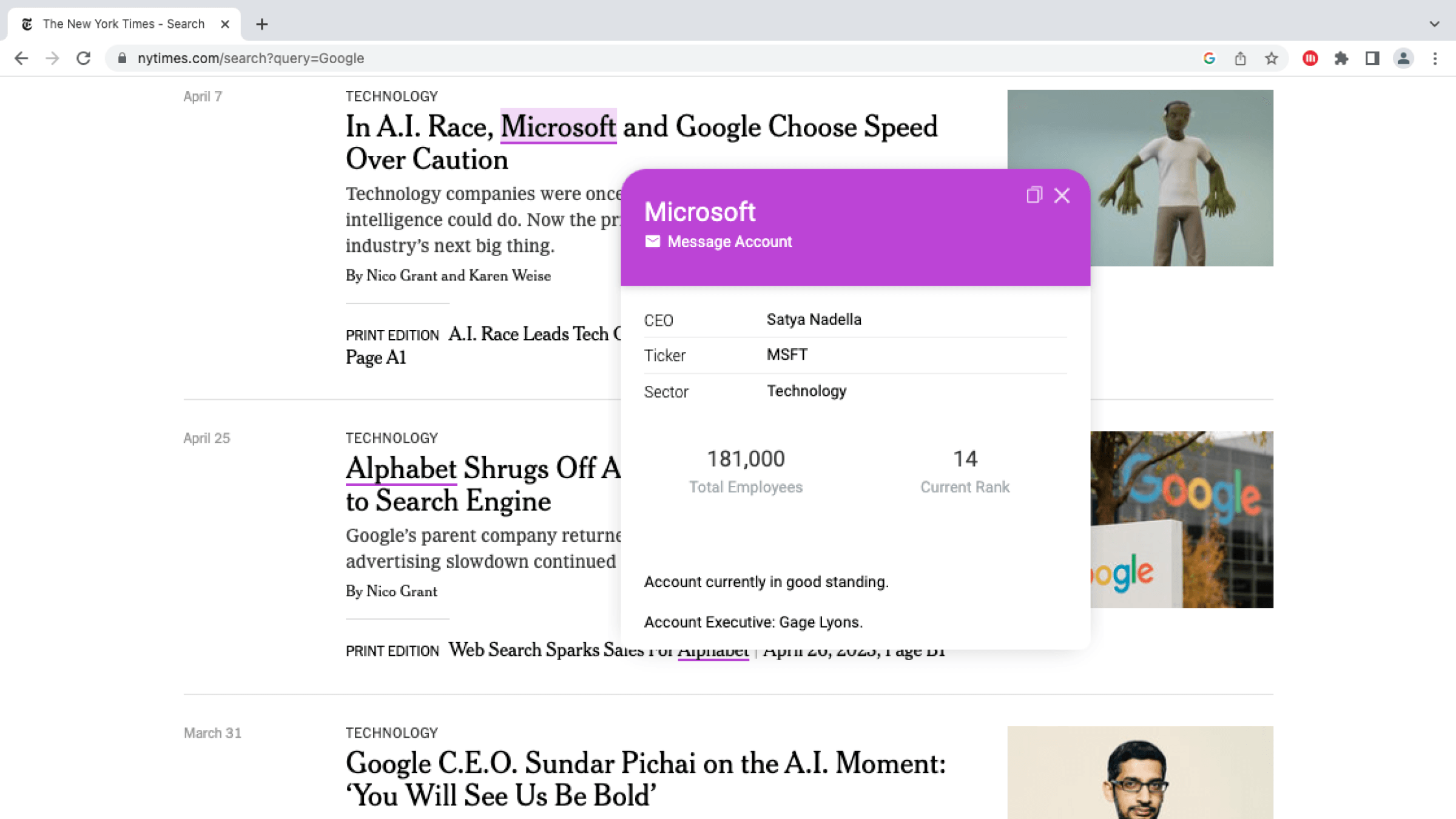Image resolution: width=1456 pixels, height=819 pixels.
Task: Click the underlined Alphabet headline link
Action: click(x=401, y=468)
